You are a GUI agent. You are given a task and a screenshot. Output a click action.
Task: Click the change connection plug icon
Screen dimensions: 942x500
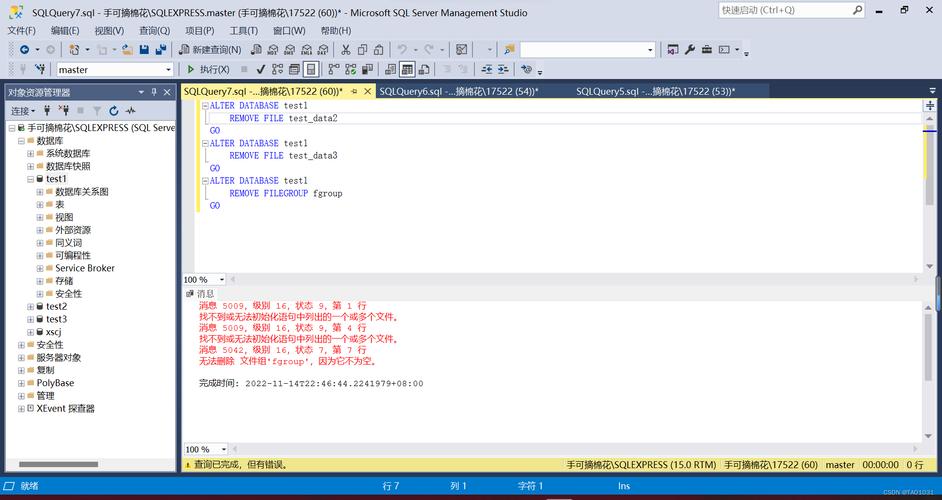[40, 70]
